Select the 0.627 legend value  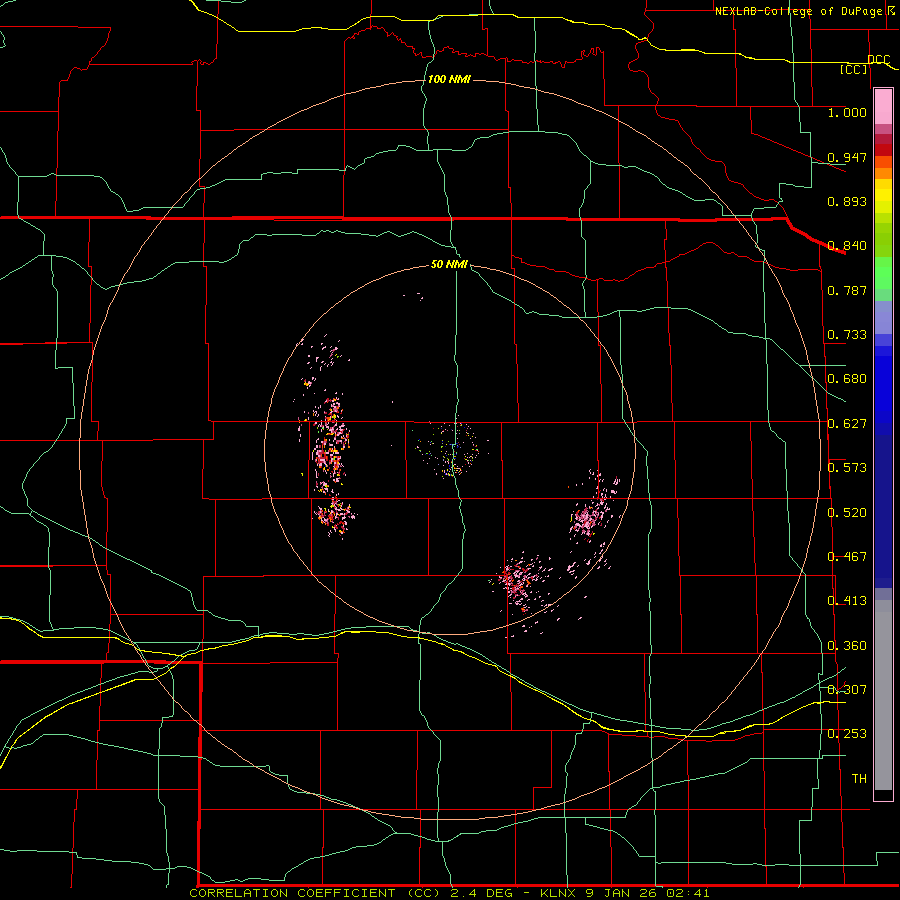click(x=847, y=424)
